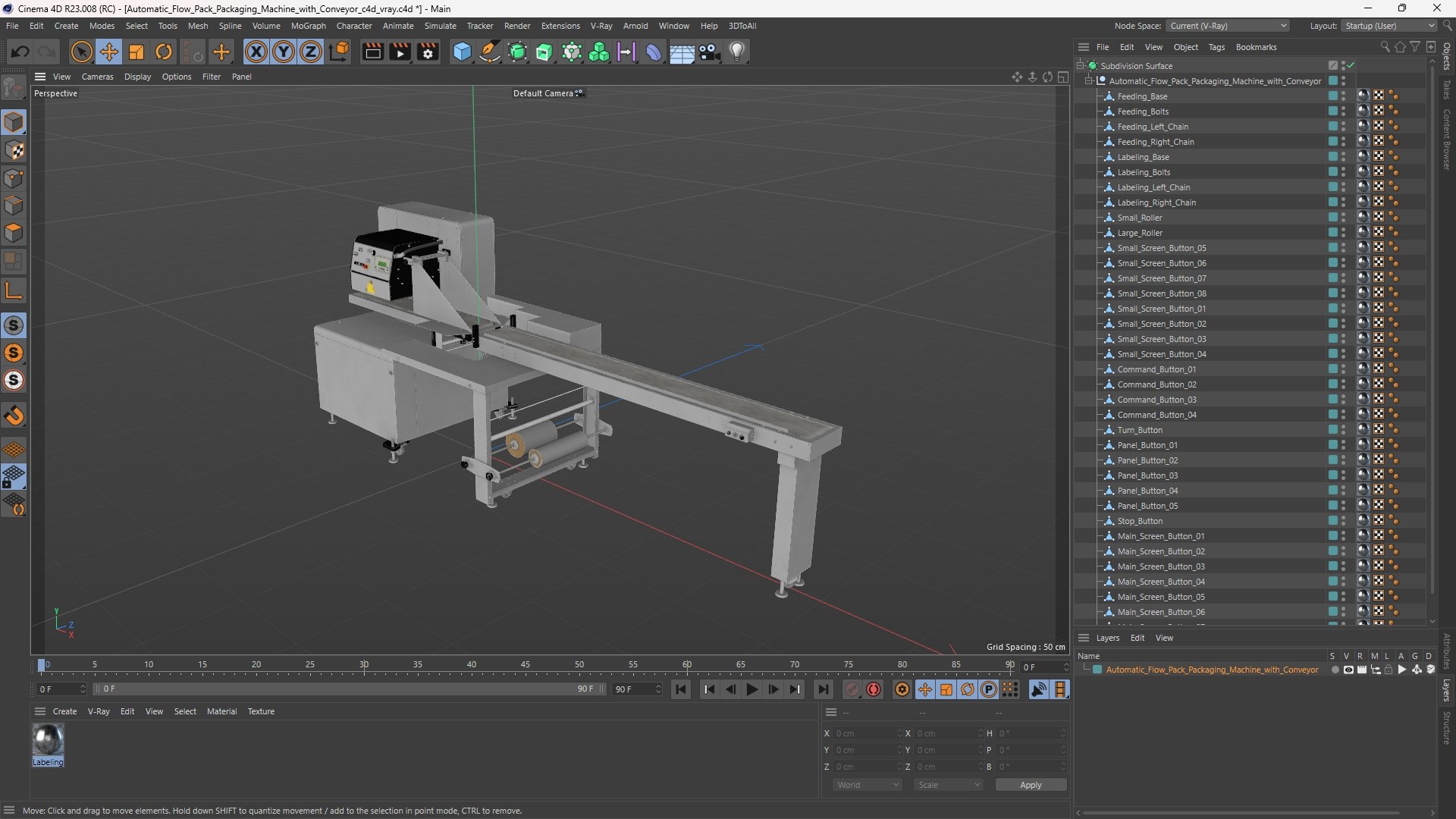Toggle Autokeying button
The width and height of the screenshot is (1456, 819).
(x=874, y=689)
